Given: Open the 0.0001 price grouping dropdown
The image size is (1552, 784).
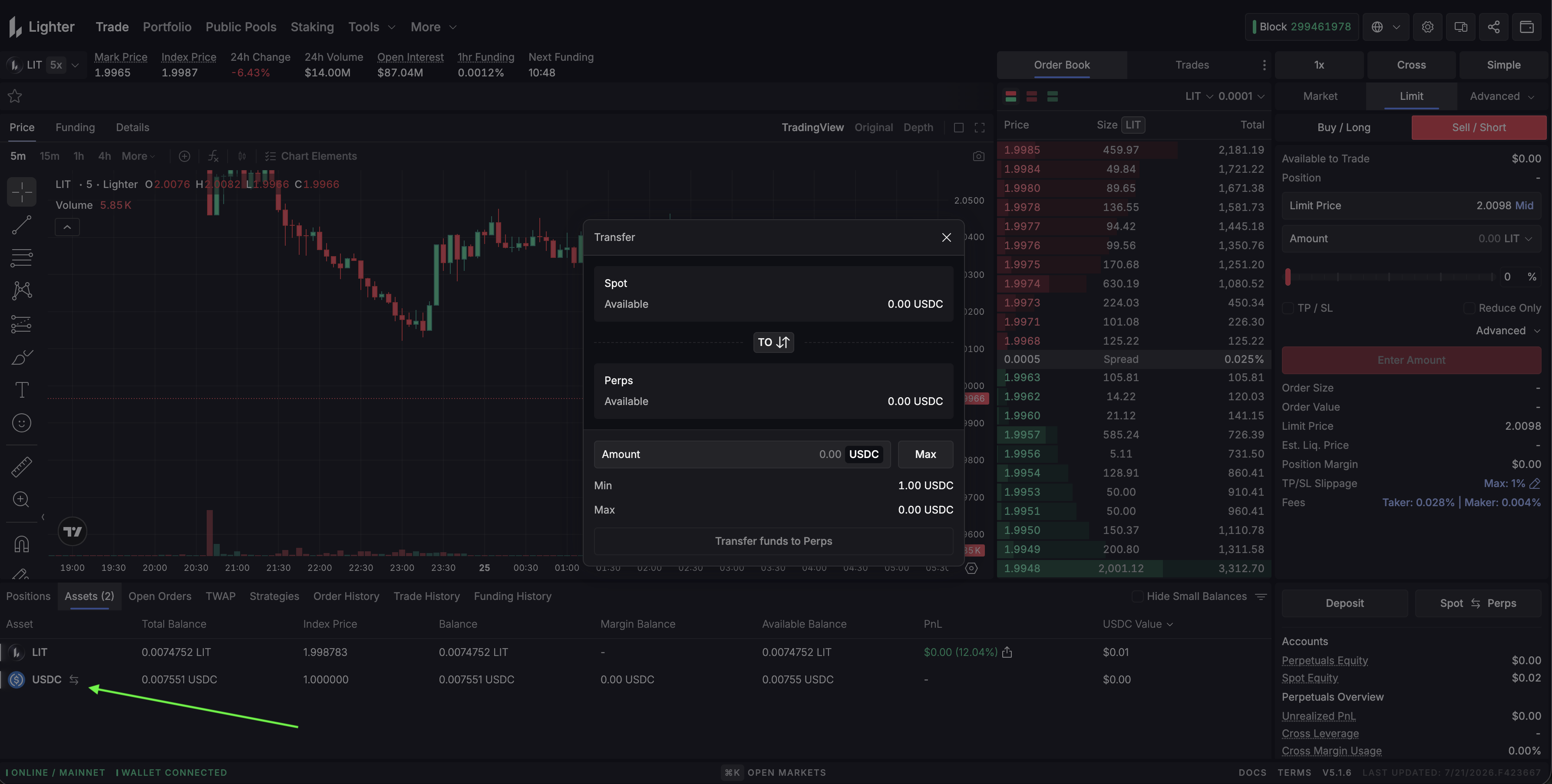Looking at the screenshot, I should [1241, 96].
